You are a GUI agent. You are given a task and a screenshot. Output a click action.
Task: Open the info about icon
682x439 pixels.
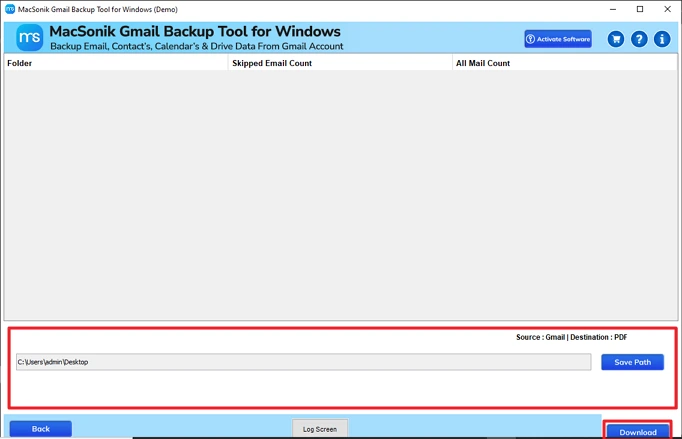pyautogui.click(x=662, y=39)
